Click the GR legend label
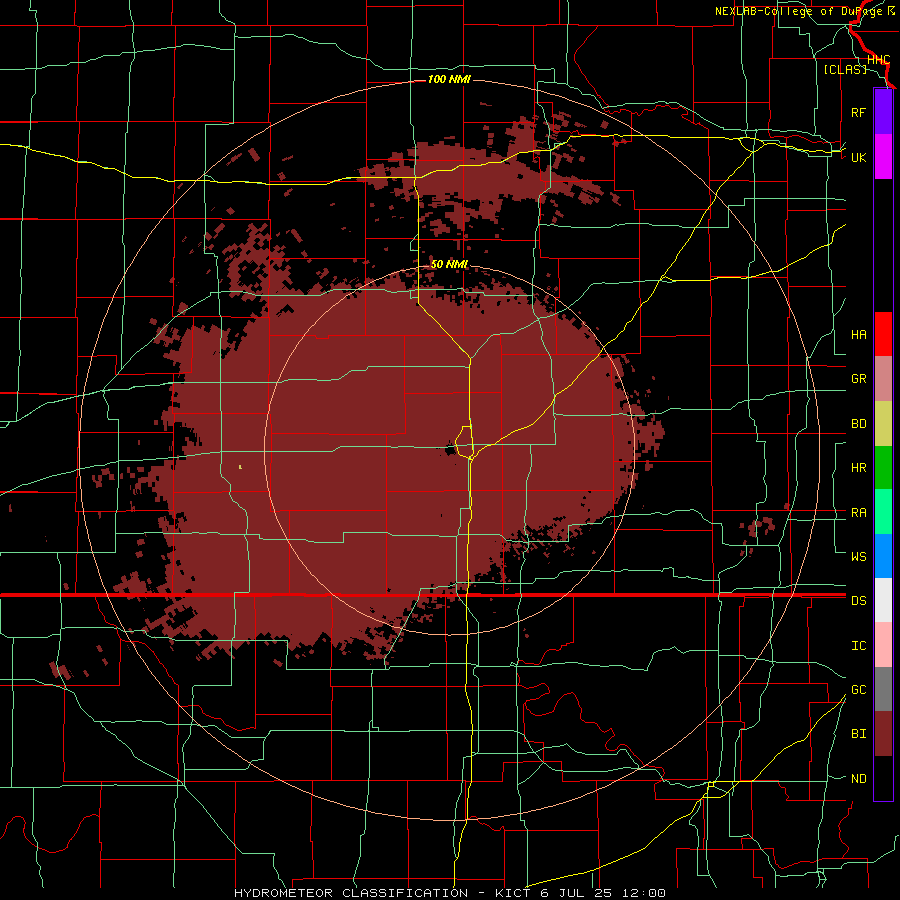 (x=858, y=379)
